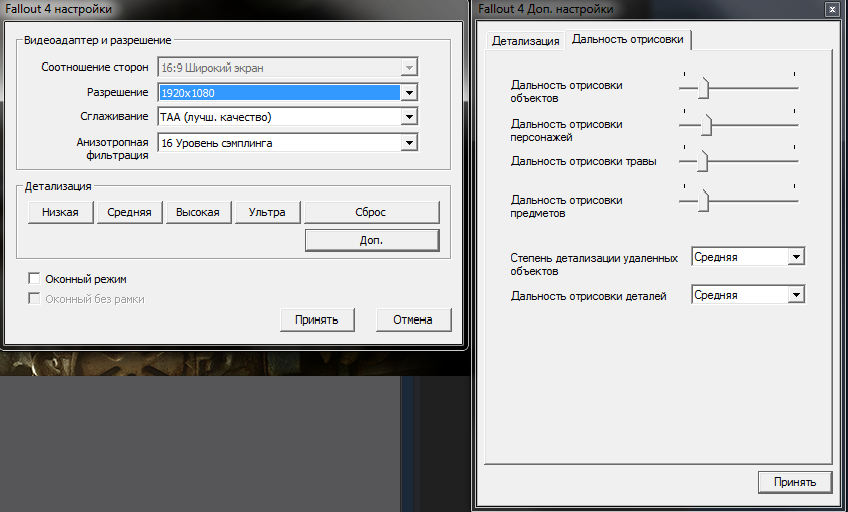The image size is (848, 512).
Task: Toggle the Оконный режим checkbox
Action: 34,279
